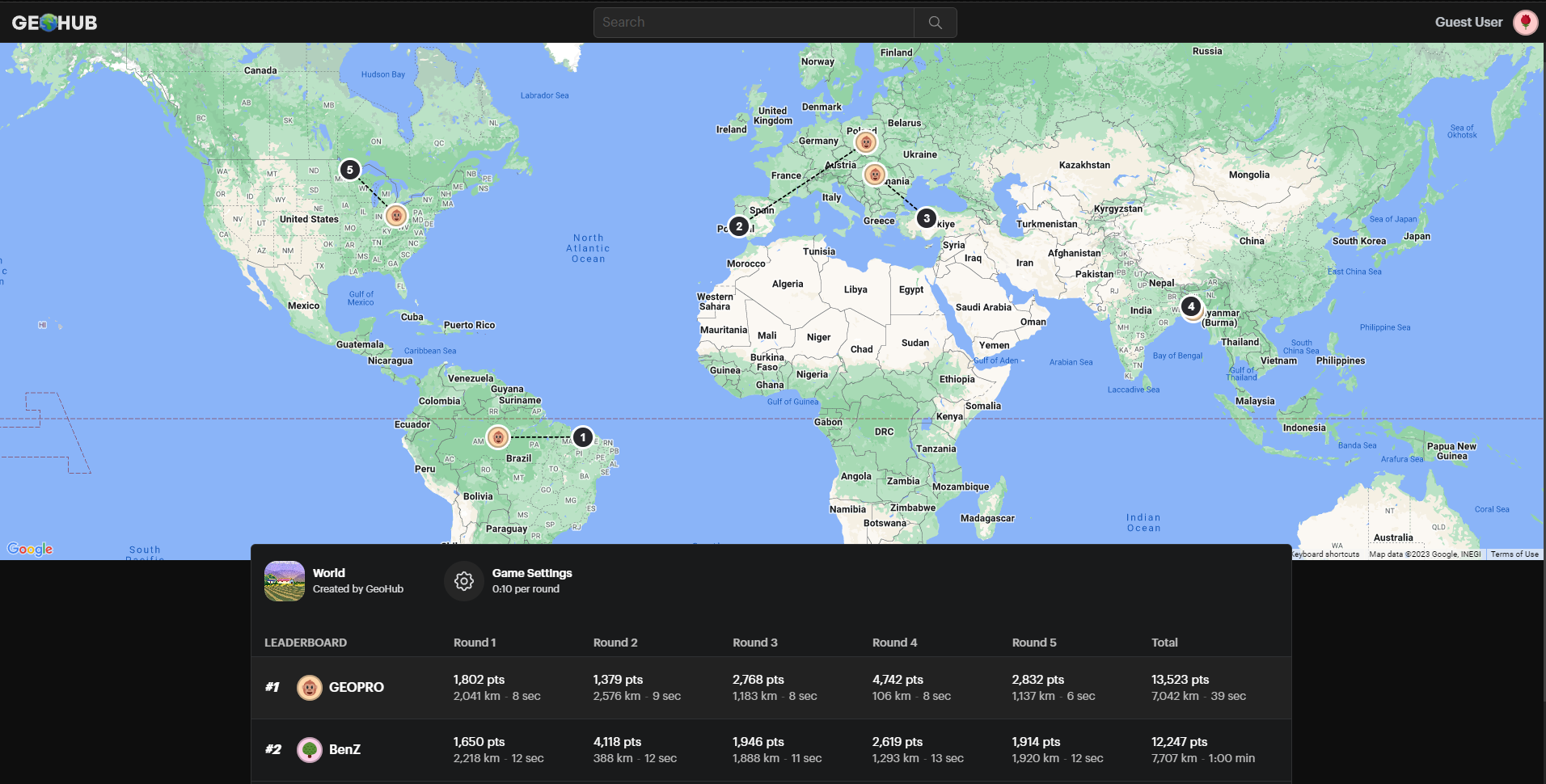The height and width of the screenshot is (784, 1546).
Task: Click the guess avatar near Romania
Action: [873, 173]
